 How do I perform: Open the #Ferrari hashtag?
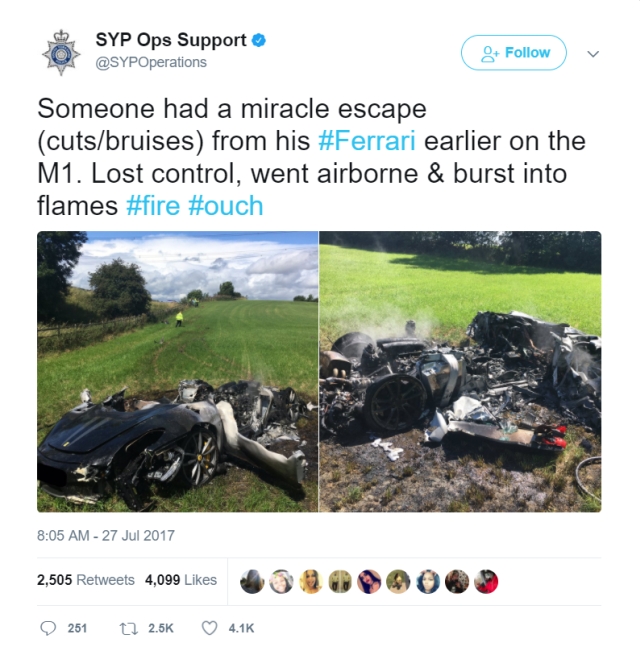pos(367,141)
